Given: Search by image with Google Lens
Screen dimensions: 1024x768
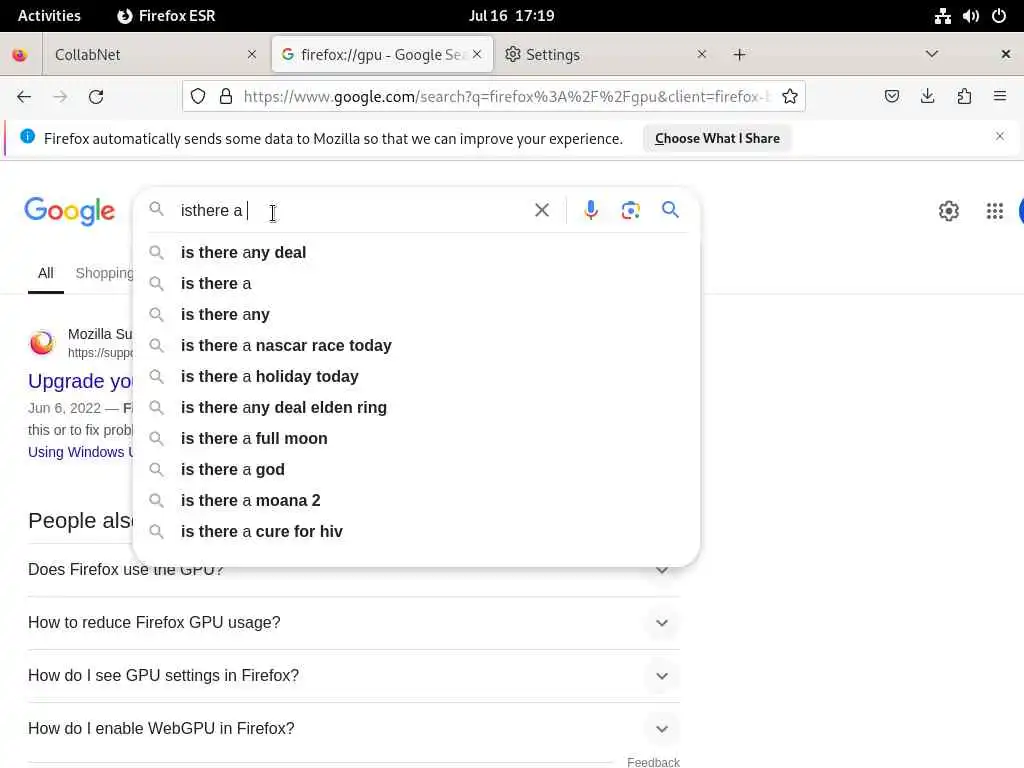Looking at the screenshot, I should pyautogui.click(x=630, y=210).
